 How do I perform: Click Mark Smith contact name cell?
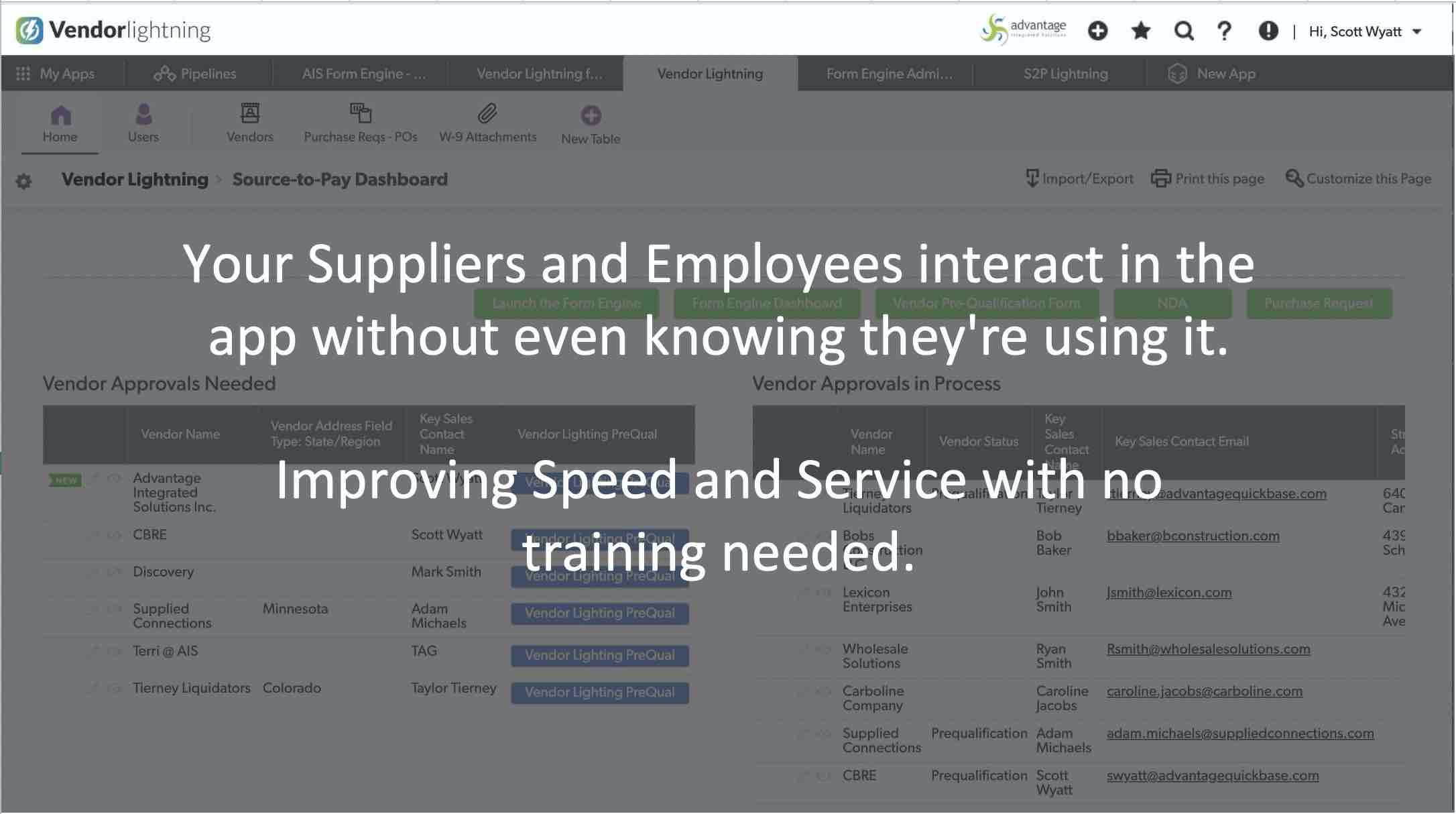(446, 573)
